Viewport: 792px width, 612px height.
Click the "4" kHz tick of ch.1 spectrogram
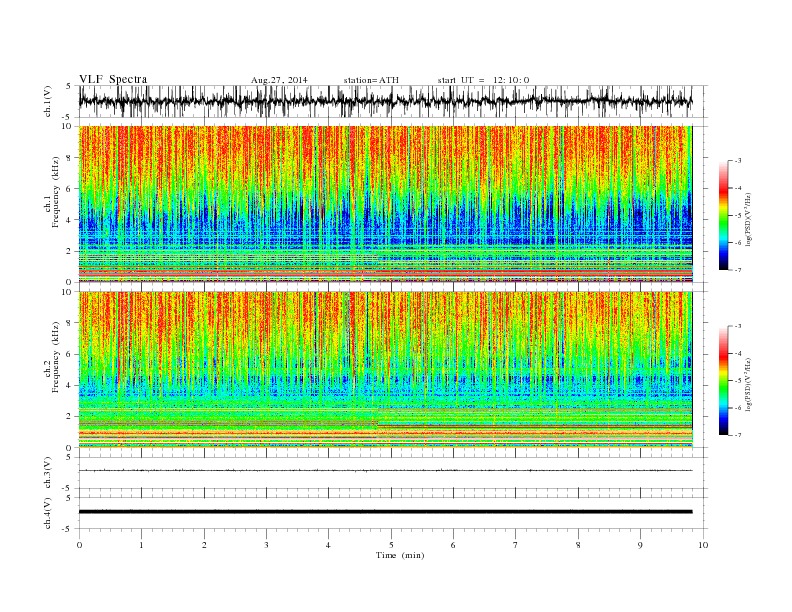[x=69, y=220]
